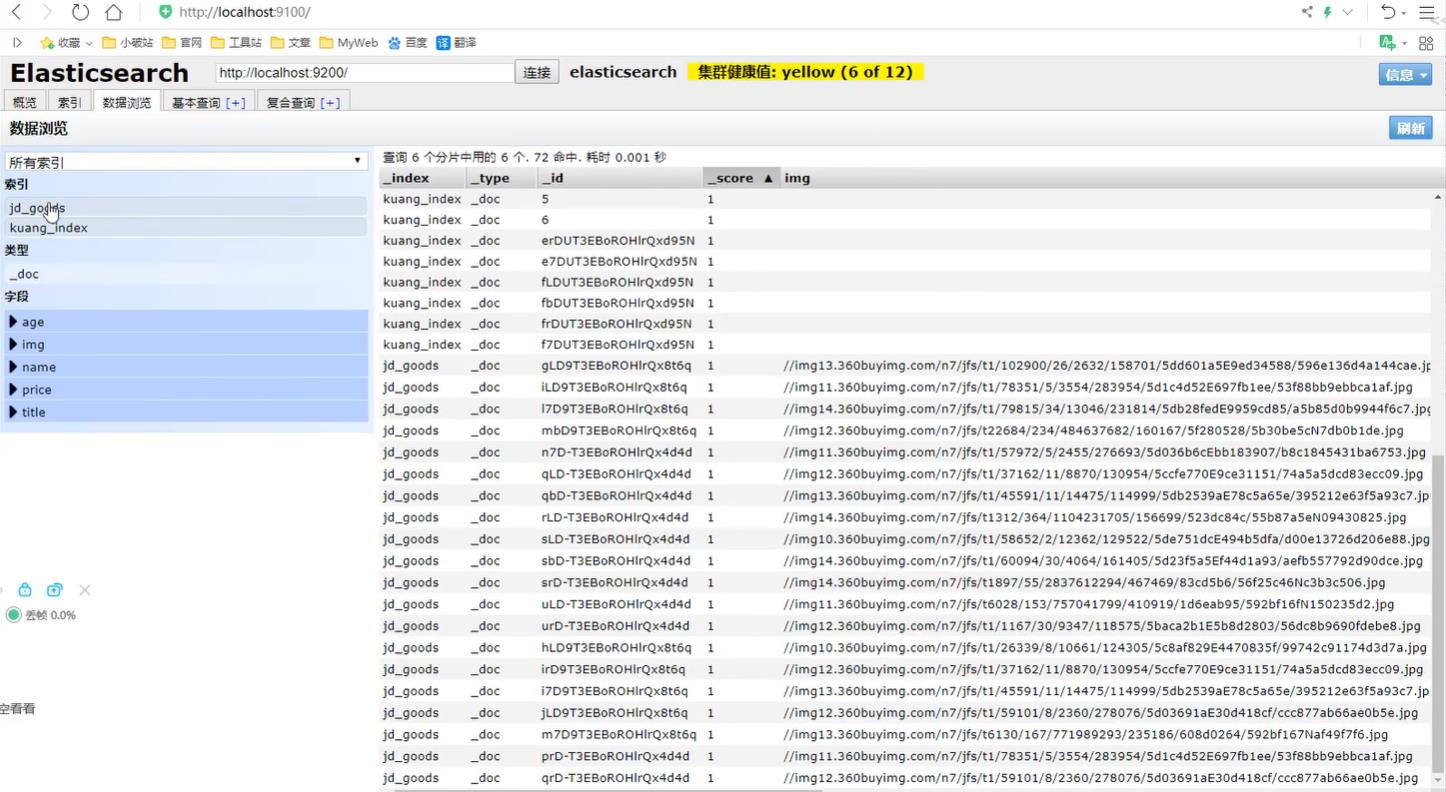The image size is (1446, 792).
Task: Click the green 丢帧 status indicator
Action: click(13, 615)
